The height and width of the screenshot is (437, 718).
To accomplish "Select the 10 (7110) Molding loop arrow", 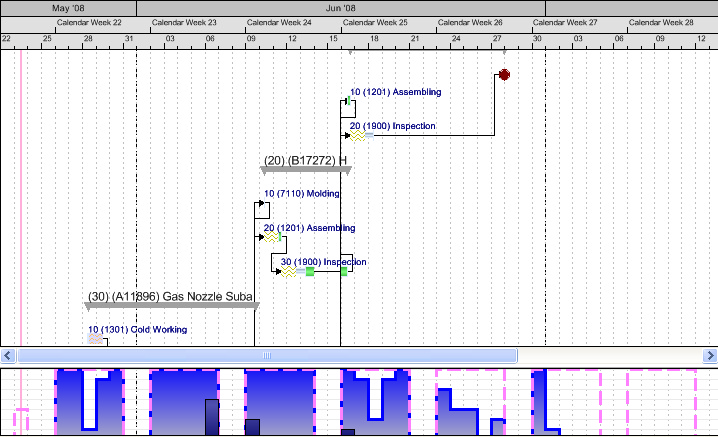I will [263, 207].
